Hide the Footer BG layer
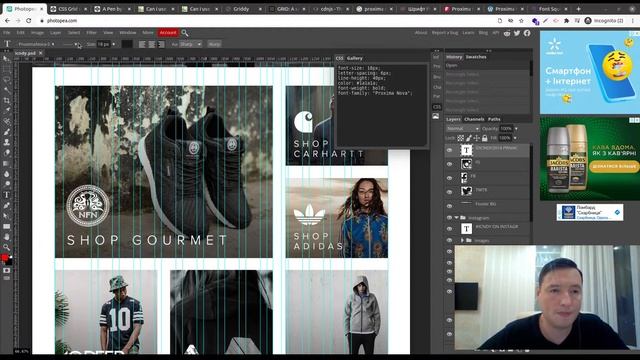This screenshot has width=640, height=360. point(449,205)
